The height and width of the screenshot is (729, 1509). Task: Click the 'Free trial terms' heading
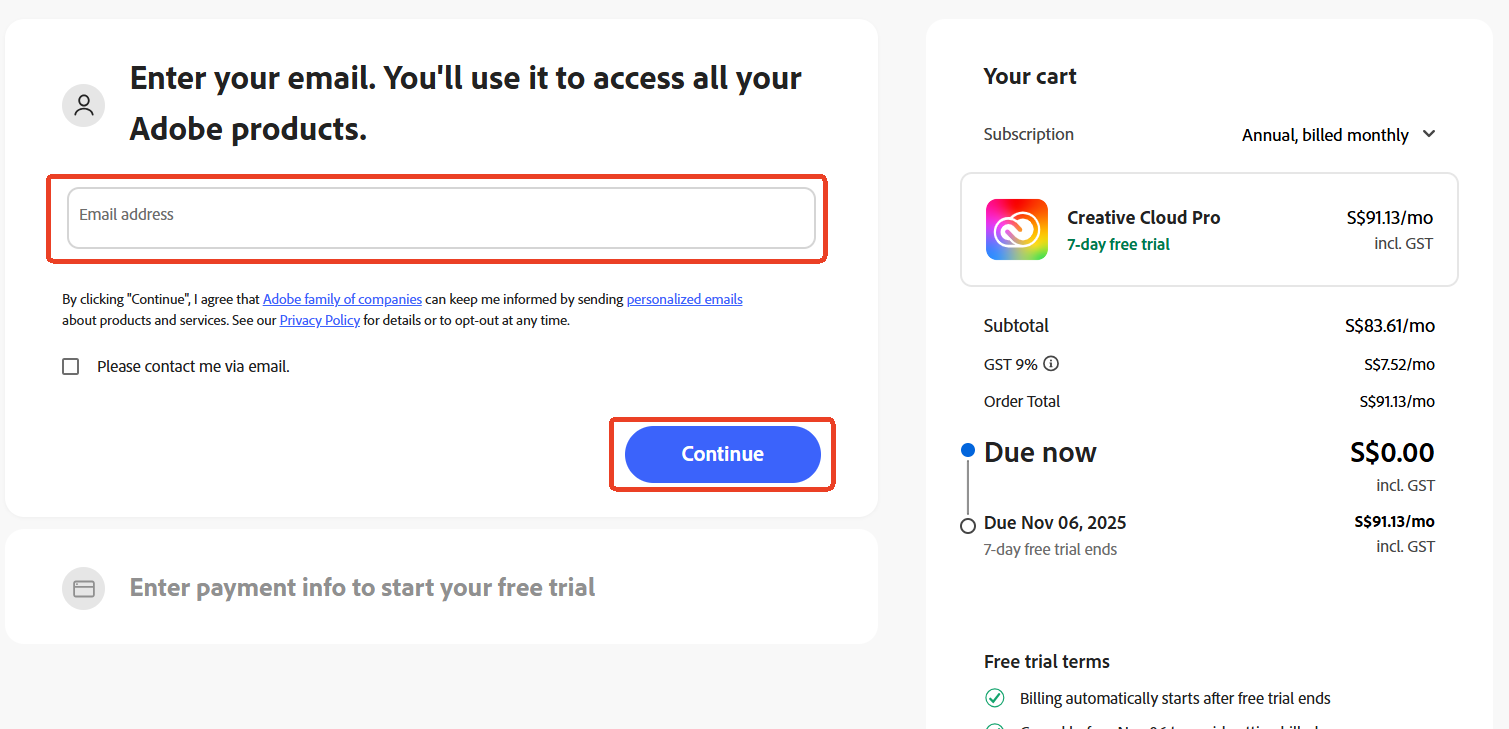1047,661
